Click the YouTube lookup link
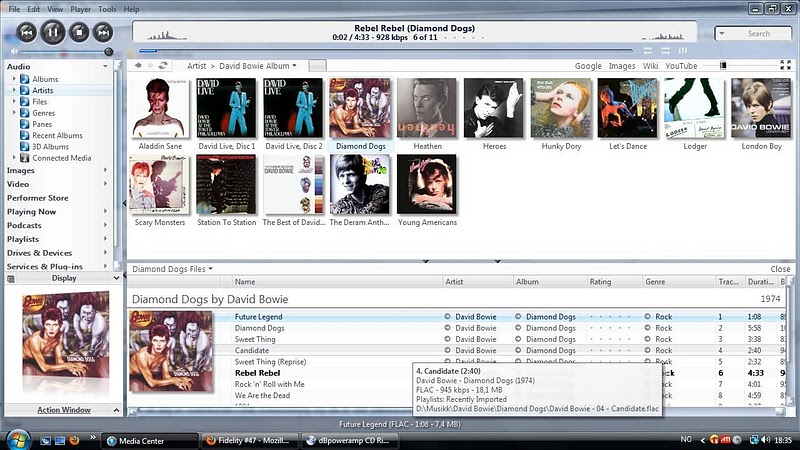 pyautogui.click(x=681, y=66)
